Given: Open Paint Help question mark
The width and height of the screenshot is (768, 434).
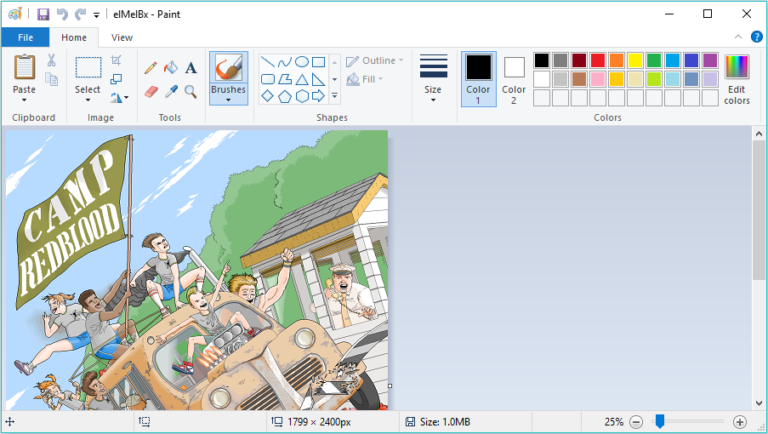Looking at the screenshot, I should (x=756, y=37).
